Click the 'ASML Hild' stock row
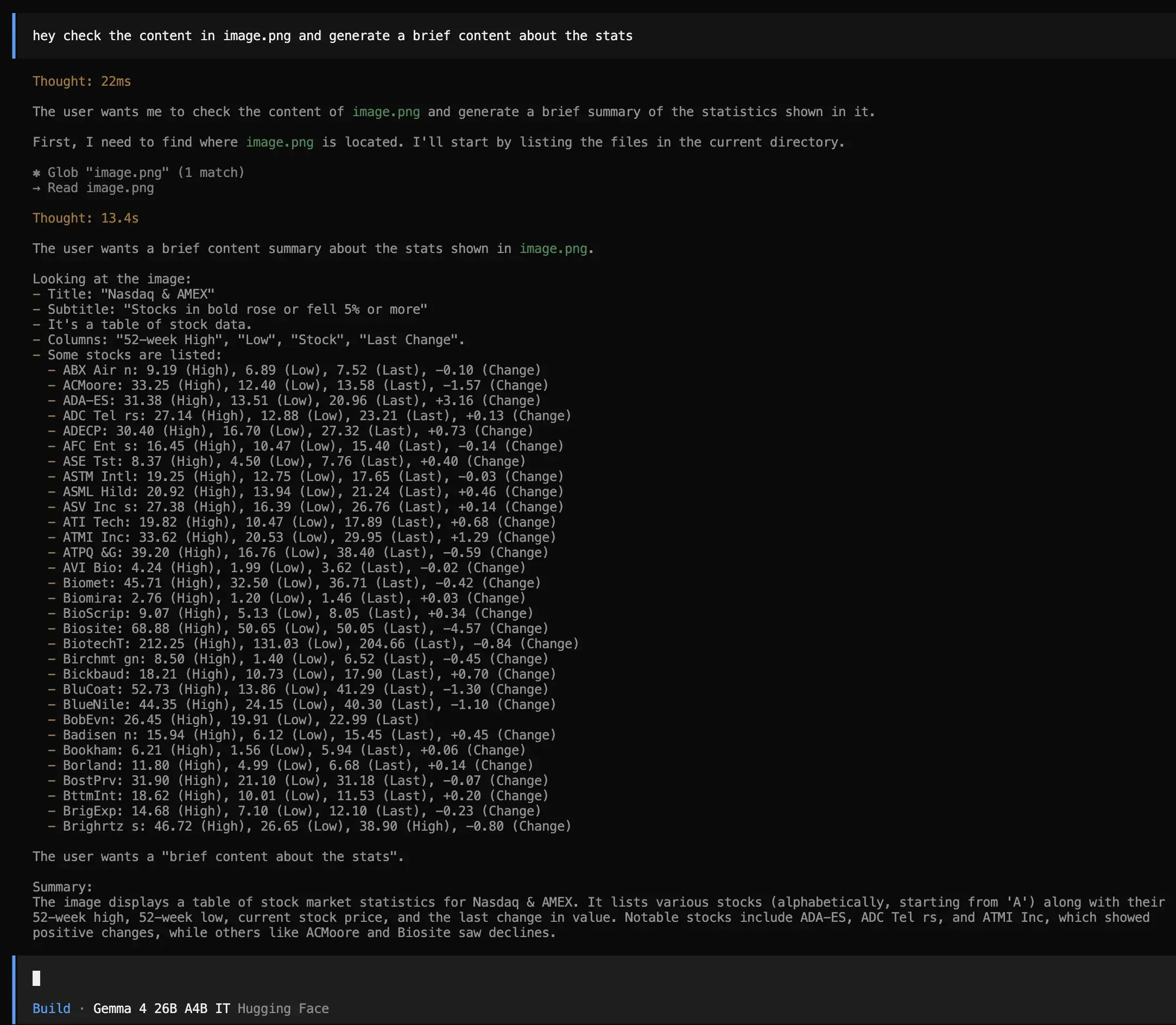Screen dimensions: 1176x1025 [306, 491]
